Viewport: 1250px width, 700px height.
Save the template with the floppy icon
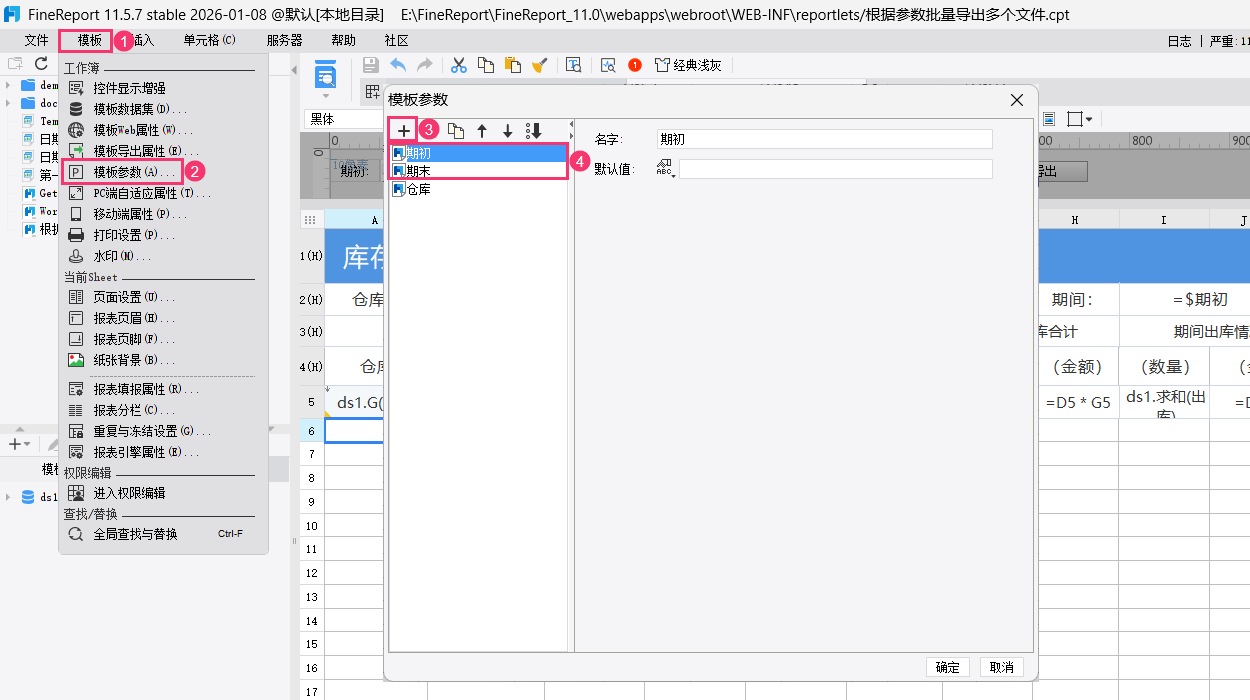[370, 65]
